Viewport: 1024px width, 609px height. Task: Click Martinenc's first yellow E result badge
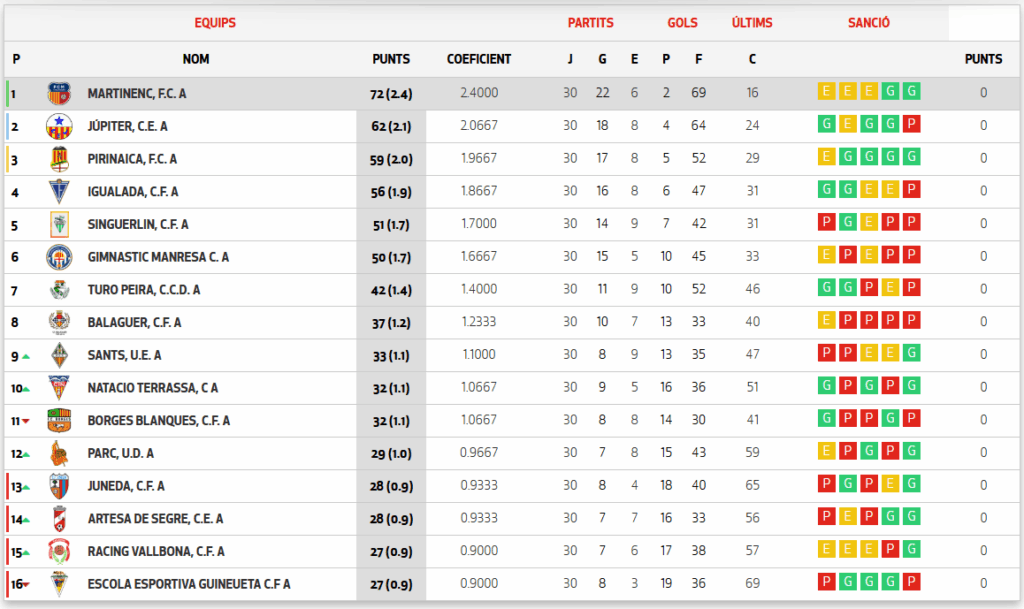(x=826, y=92)
